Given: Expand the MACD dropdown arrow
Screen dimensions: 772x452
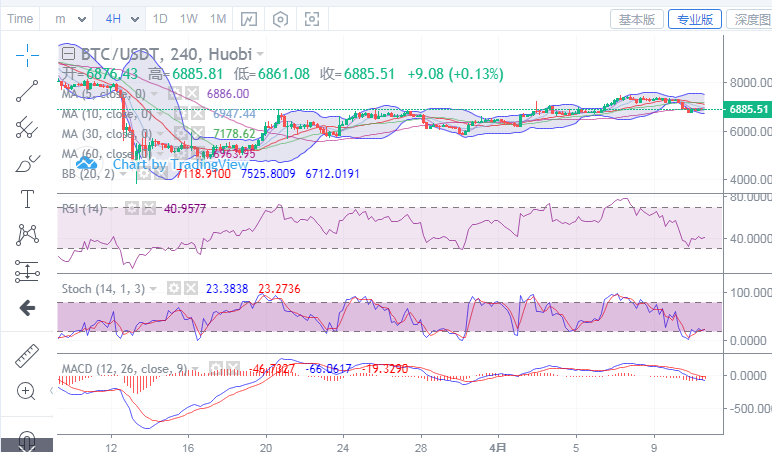Looking at the screenshot, I should click(x=195, y=369).
